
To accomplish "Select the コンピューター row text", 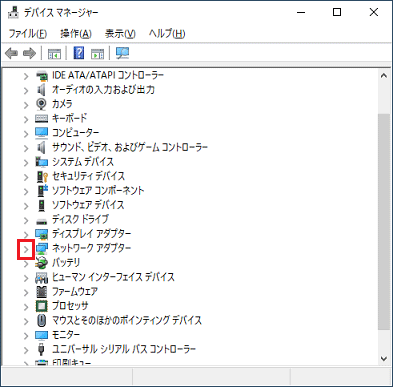I will (x=76, y=133).
